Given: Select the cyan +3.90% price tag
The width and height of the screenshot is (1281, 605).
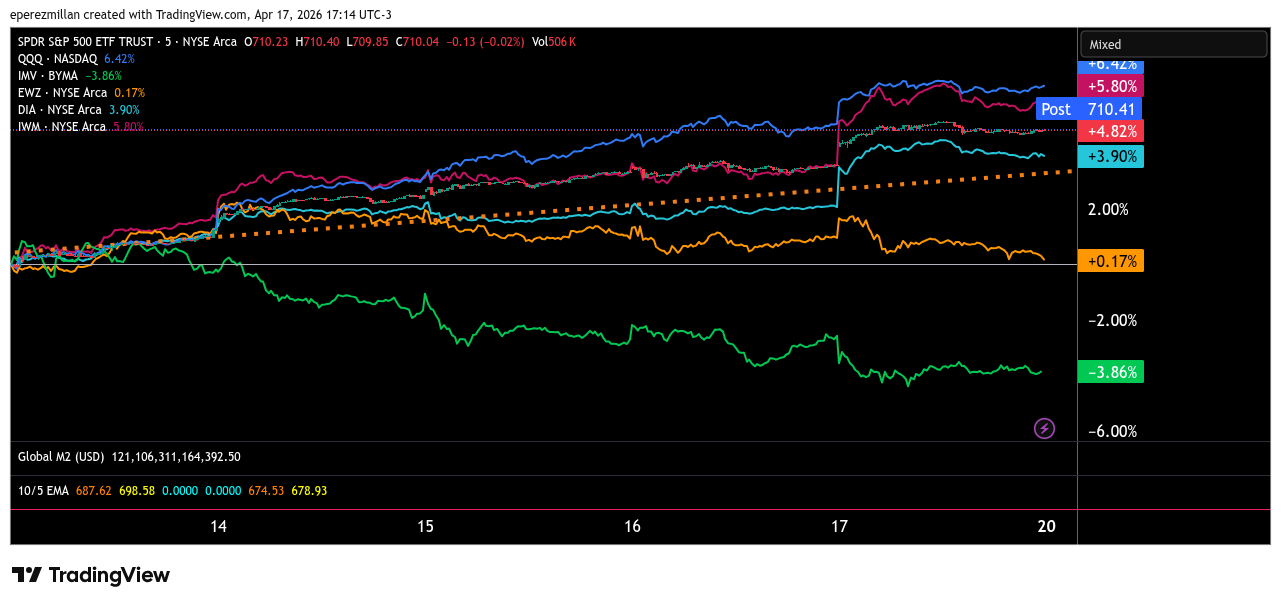Looking at the screenshot, I should 1110,156.
